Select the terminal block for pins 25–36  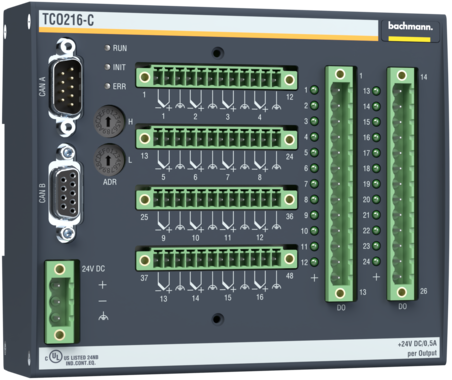[x=217, y=198]
